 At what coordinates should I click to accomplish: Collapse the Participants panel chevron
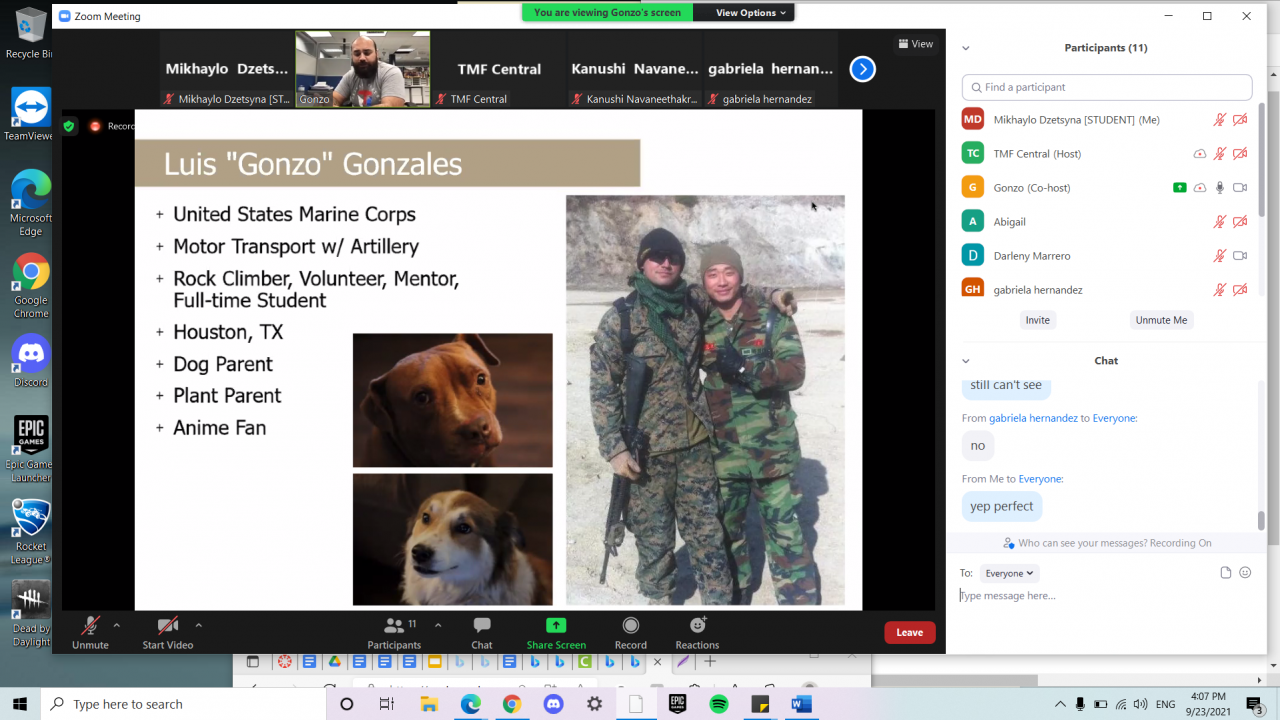point(966,48)
